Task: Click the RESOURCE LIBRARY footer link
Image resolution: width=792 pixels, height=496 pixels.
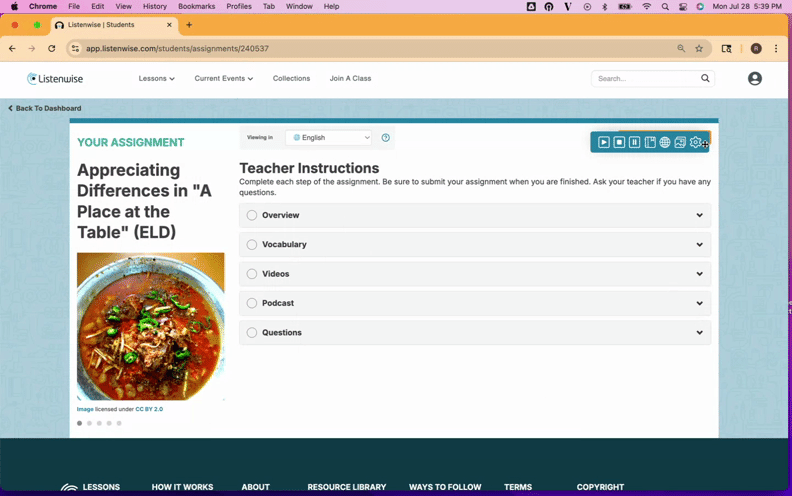Action: click(346, 487)
